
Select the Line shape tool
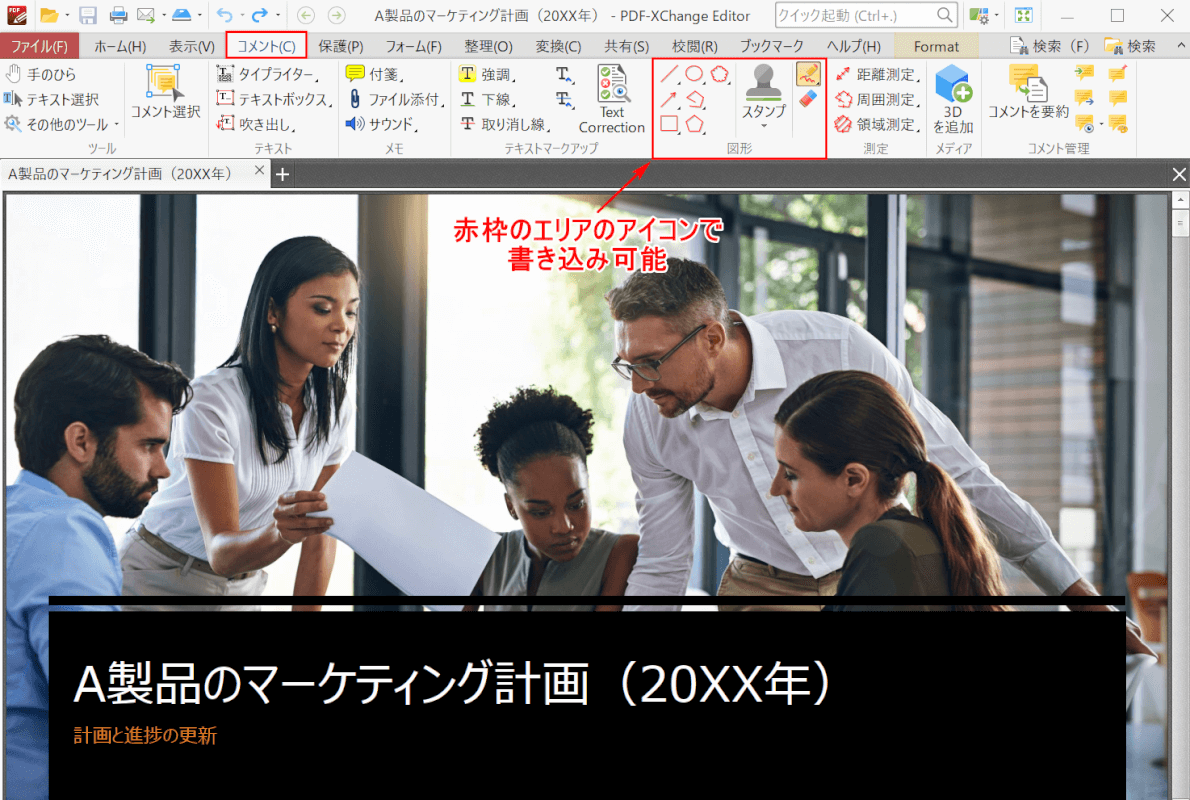669,74
